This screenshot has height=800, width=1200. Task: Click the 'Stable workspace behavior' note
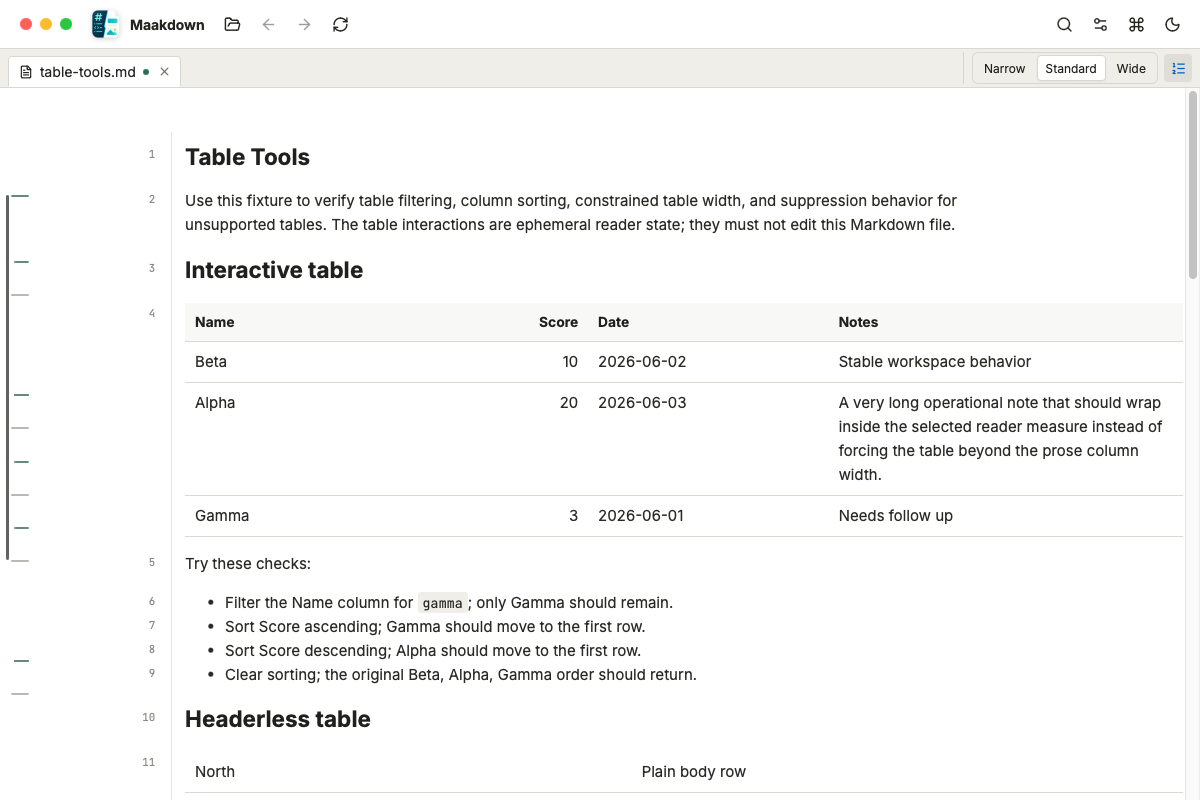pos(934,362)
